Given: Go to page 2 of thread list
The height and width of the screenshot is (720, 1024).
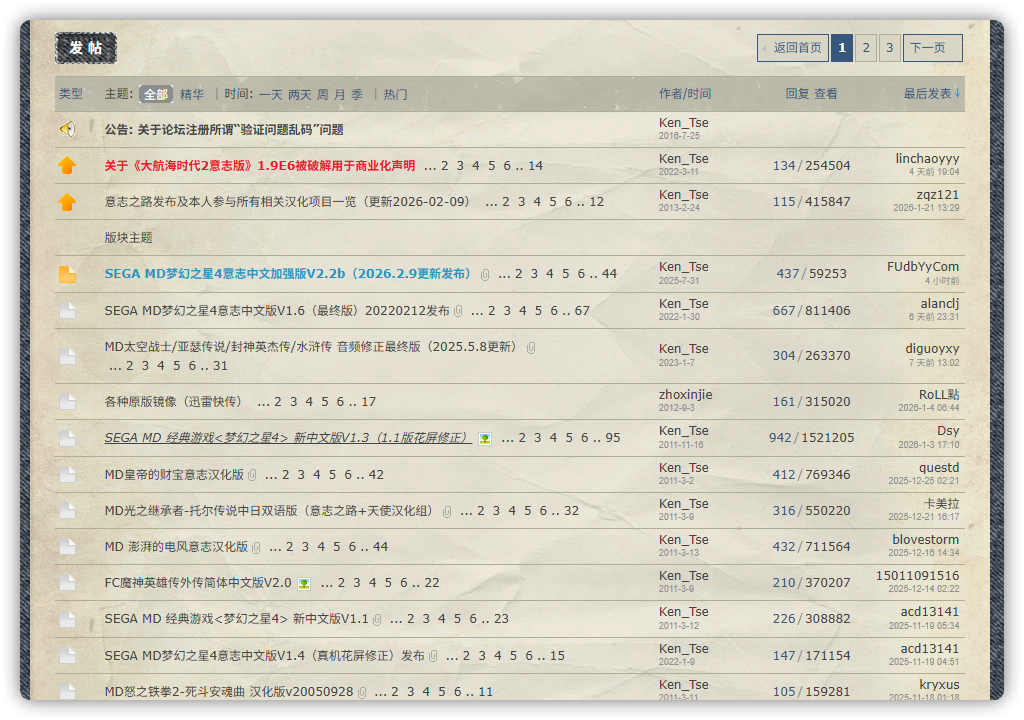Looking at the screenshot, I should (x=866, y=48).
